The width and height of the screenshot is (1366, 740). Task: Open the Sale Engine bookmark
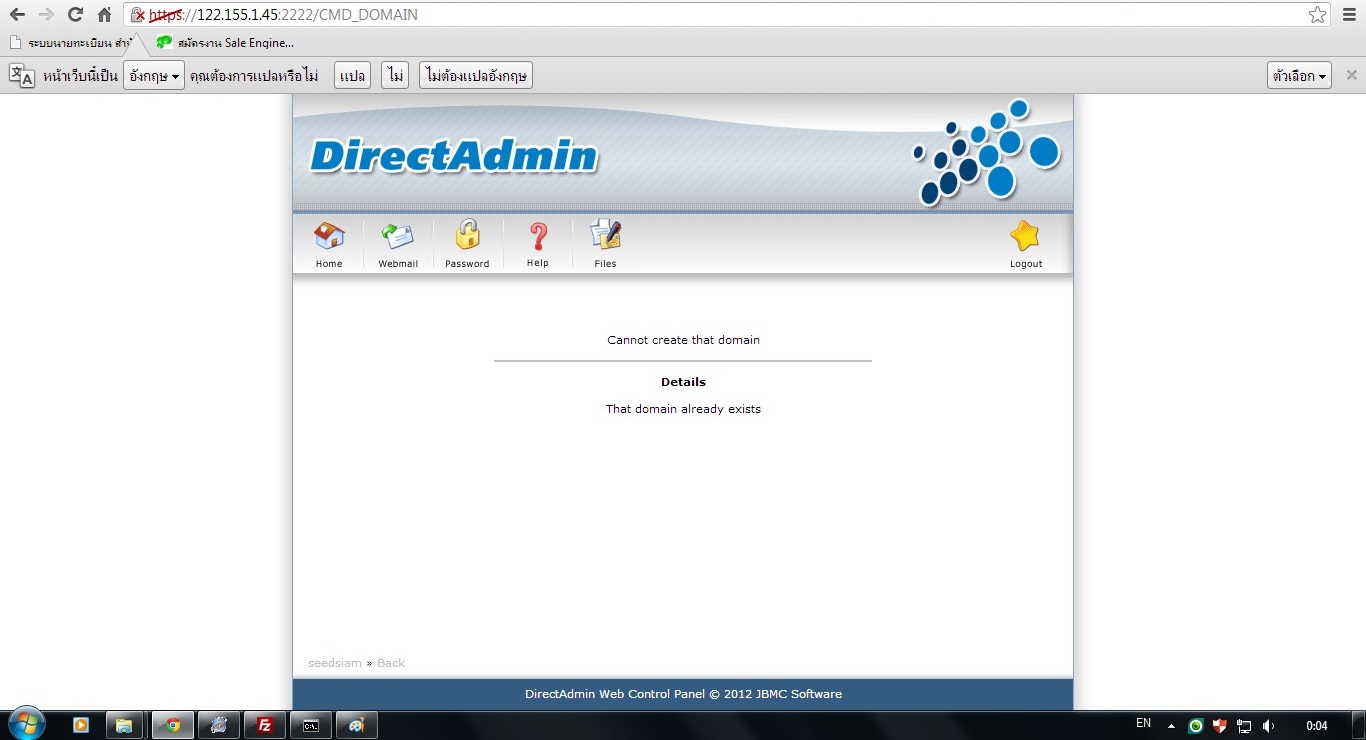(x=225, y=43)
